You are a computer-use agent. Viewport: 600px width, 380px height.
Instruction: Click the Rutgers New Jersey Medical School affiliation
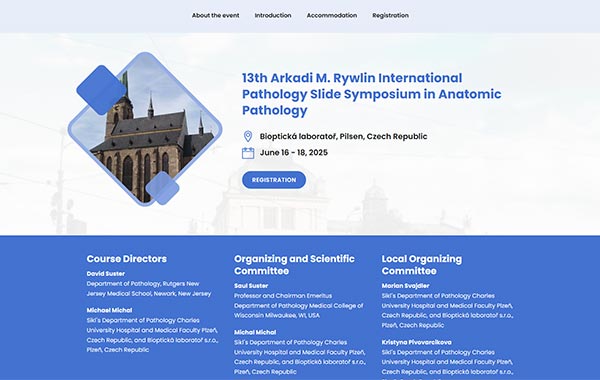click(149, 289)
